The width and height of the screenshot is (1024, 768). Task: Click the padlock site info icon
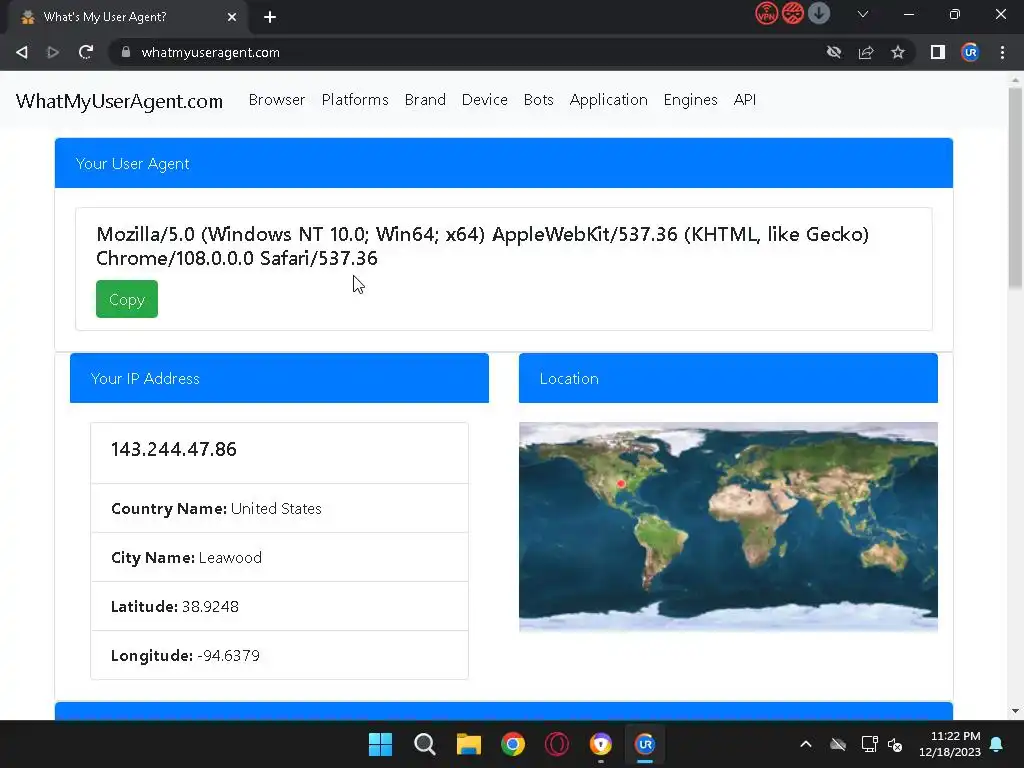point(126,52)
